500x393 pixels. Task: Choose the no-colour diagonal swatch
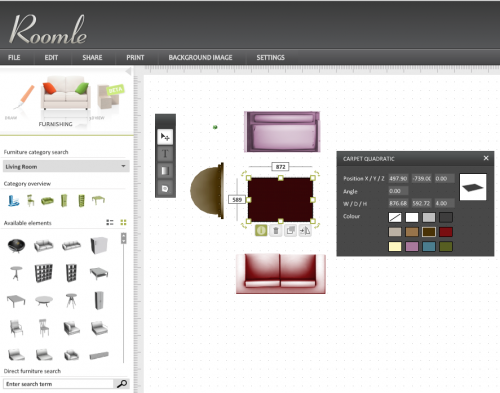[x=395, y=217]
